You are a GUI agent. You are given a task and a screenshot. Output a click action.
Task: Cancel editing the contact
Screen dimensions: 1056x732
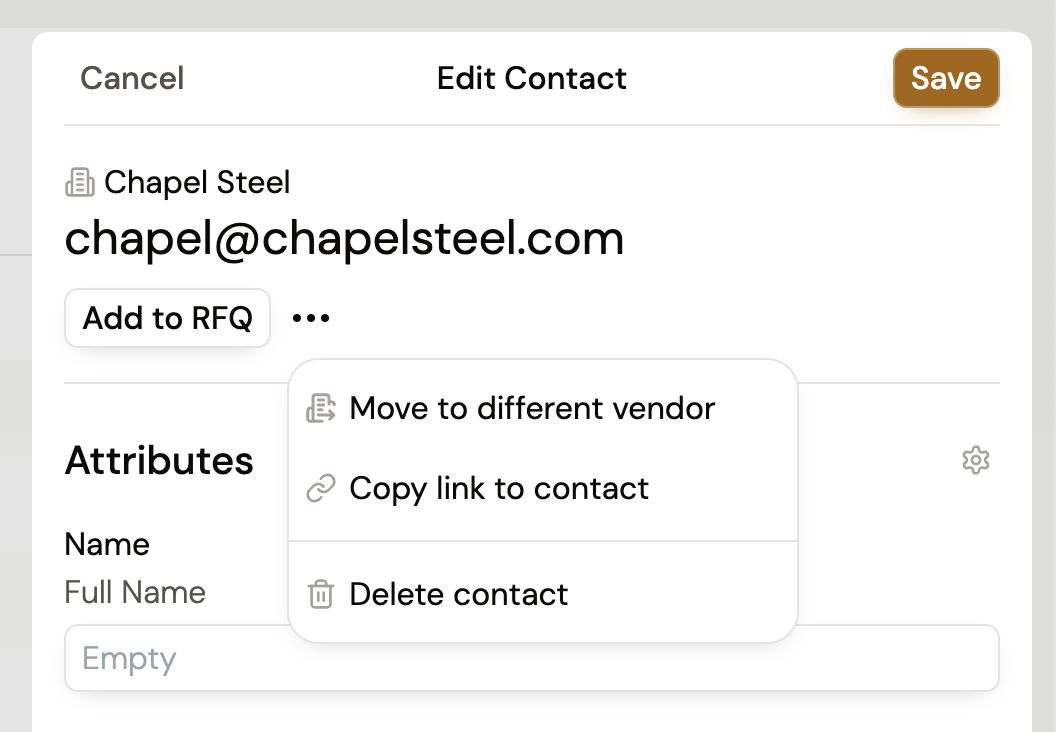[x=132, y=78]
